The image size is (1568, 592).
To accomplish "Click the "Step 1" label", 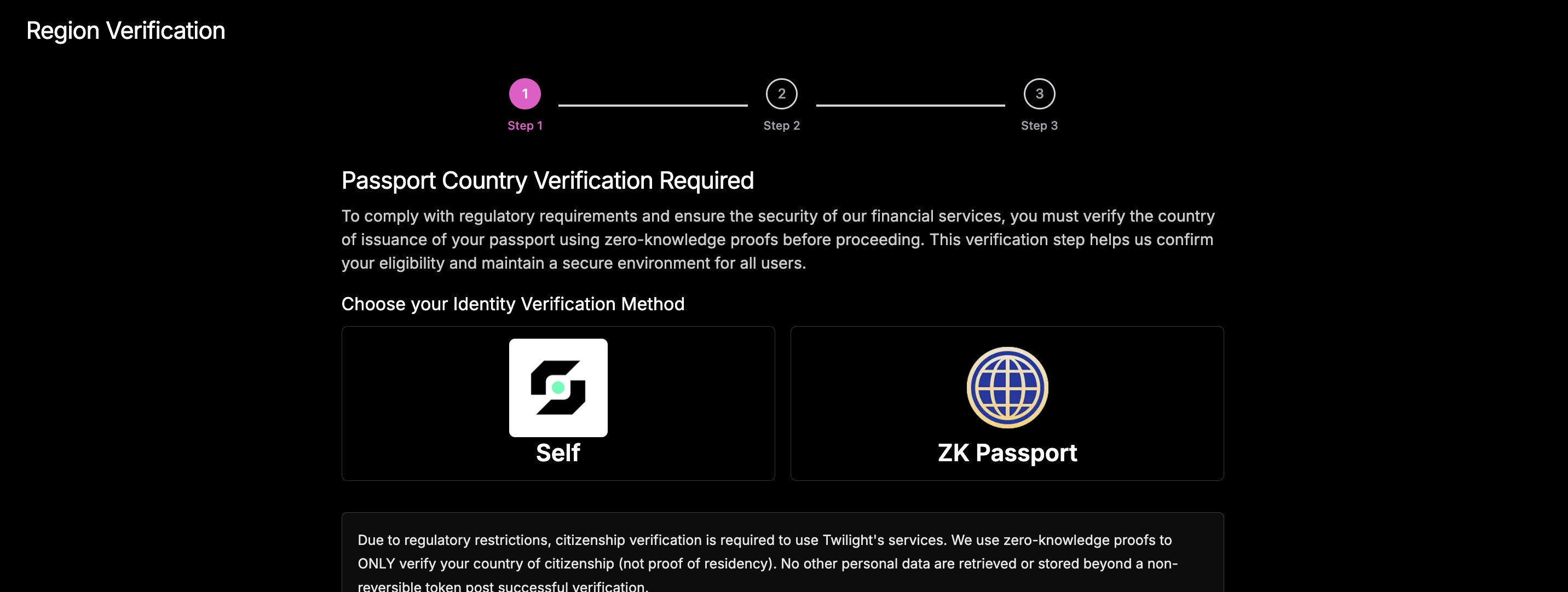I will pyautogui.click(x=524, y=125).
